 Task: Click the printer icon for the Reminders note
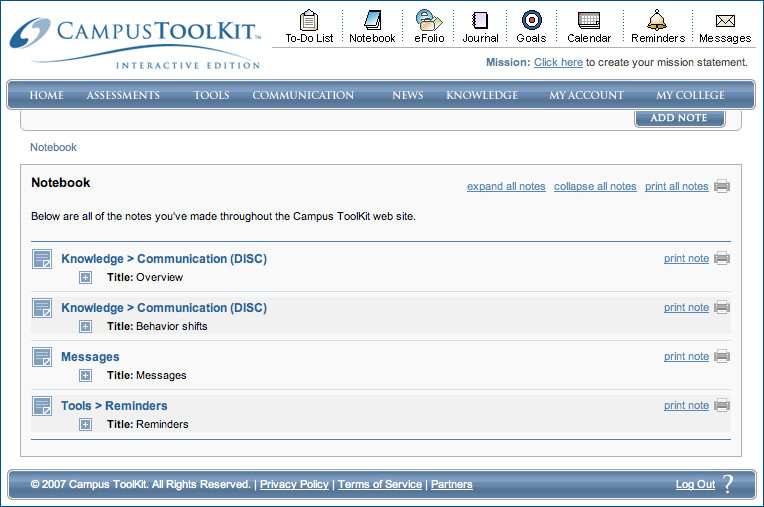point(722,405)
